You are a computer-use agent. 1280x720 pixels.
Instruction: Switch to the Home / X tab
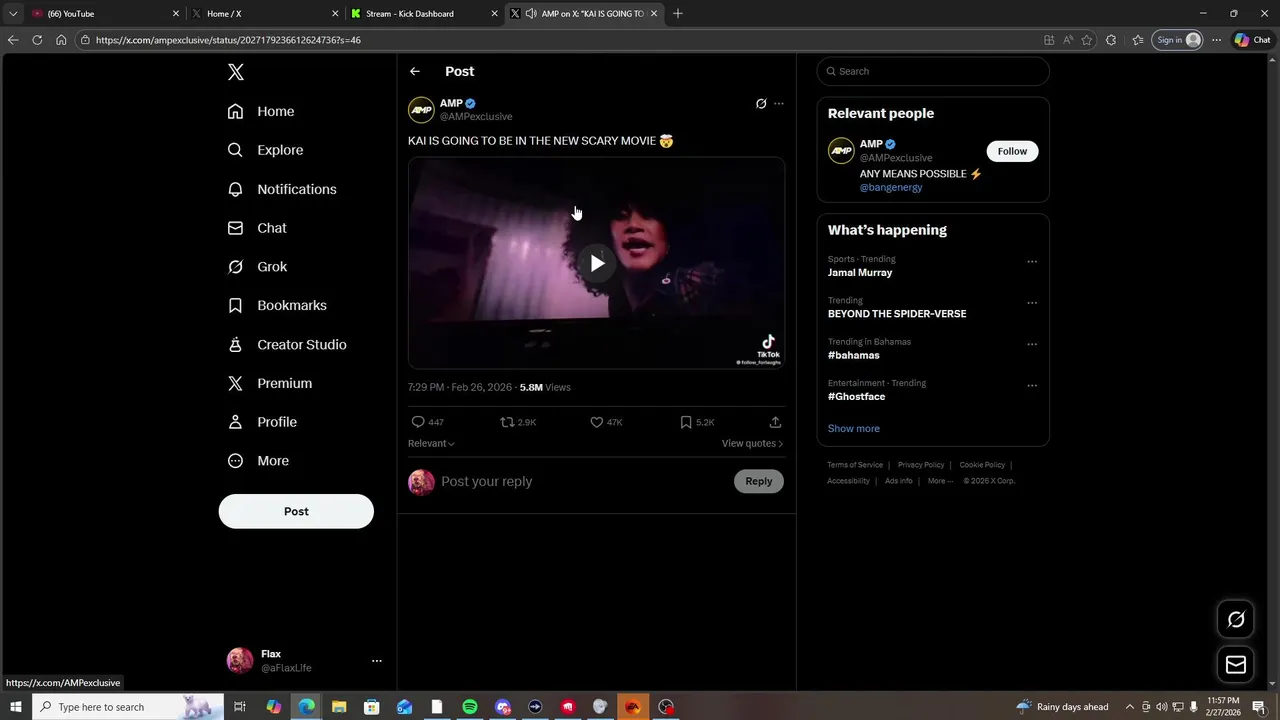265,14
